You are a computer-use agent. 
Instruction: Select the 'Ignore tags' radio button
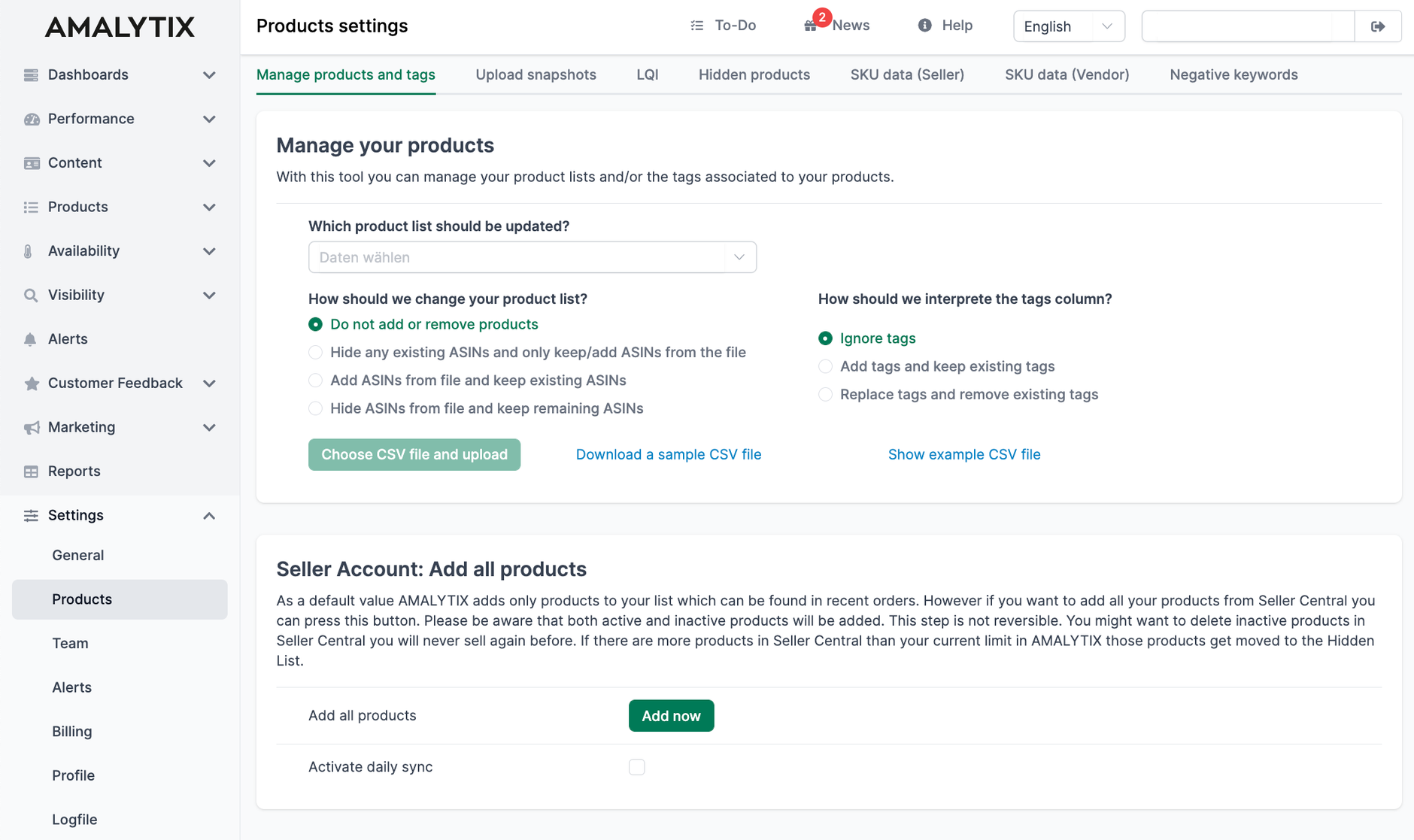point(825,338)
